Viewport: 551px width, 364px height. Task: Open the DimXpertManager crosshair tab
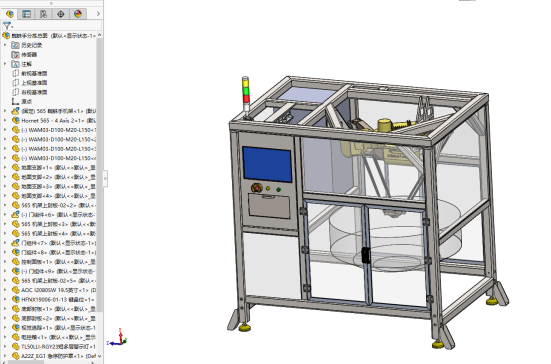(x=60, y=14)
